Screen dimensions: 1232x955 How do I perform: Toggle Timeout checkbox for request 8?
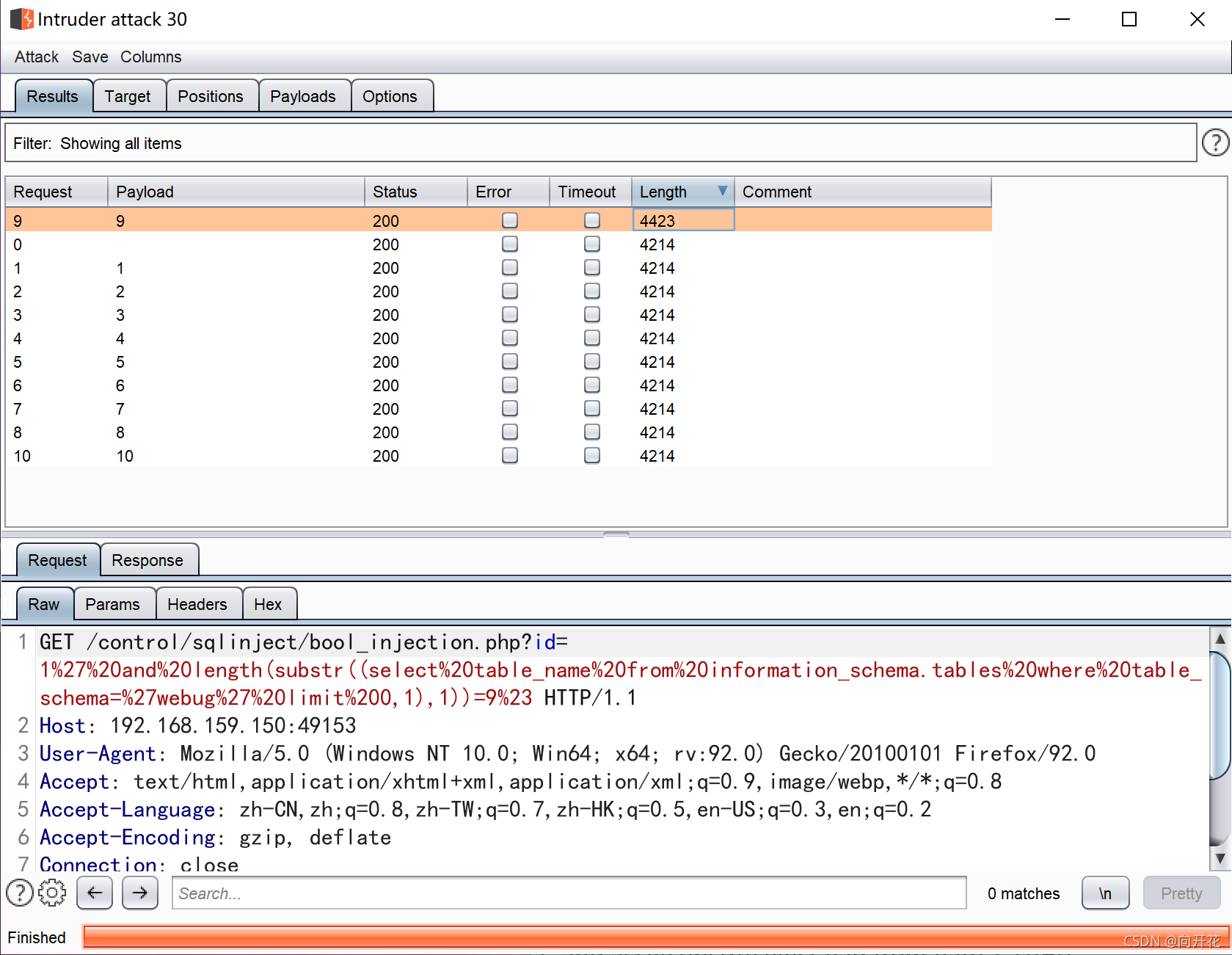tap(592, 432)
